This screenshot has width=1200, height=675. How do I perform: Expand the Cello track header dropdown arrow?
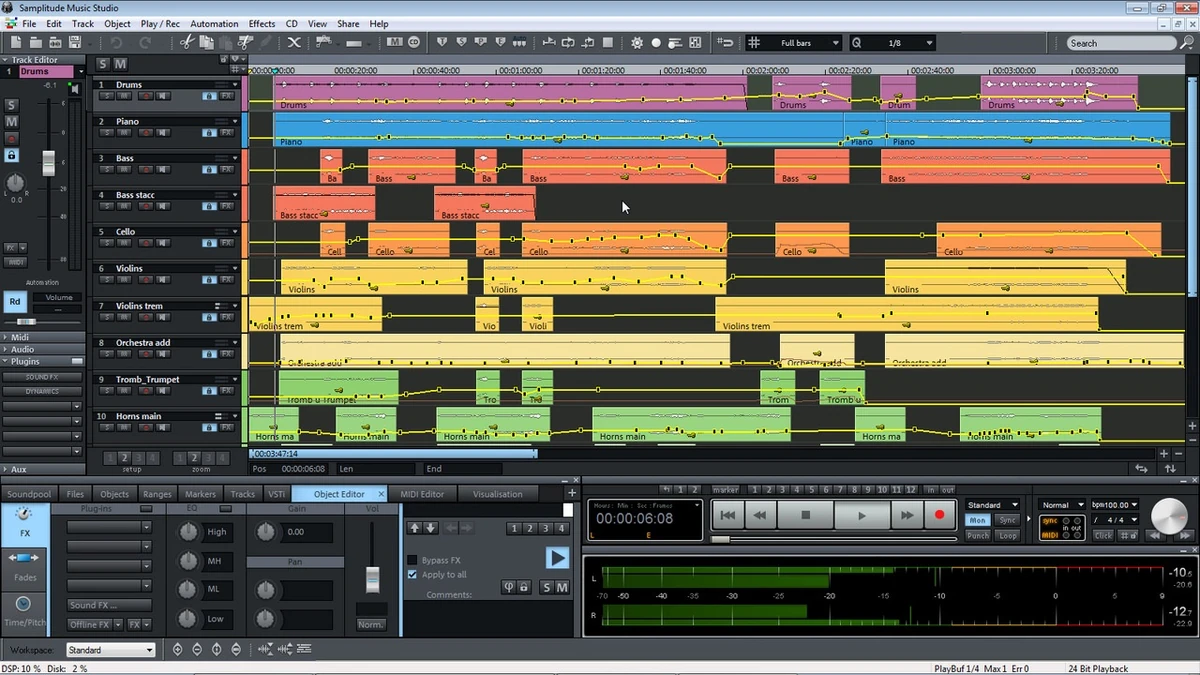[x=235, y=232]
